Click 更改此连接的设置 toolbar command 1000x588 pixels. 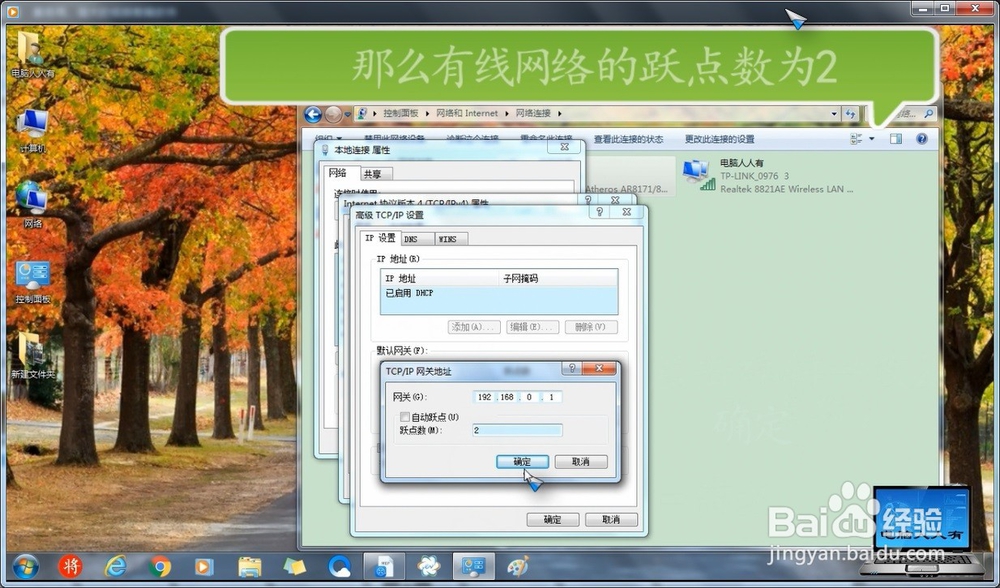[719, 139]
